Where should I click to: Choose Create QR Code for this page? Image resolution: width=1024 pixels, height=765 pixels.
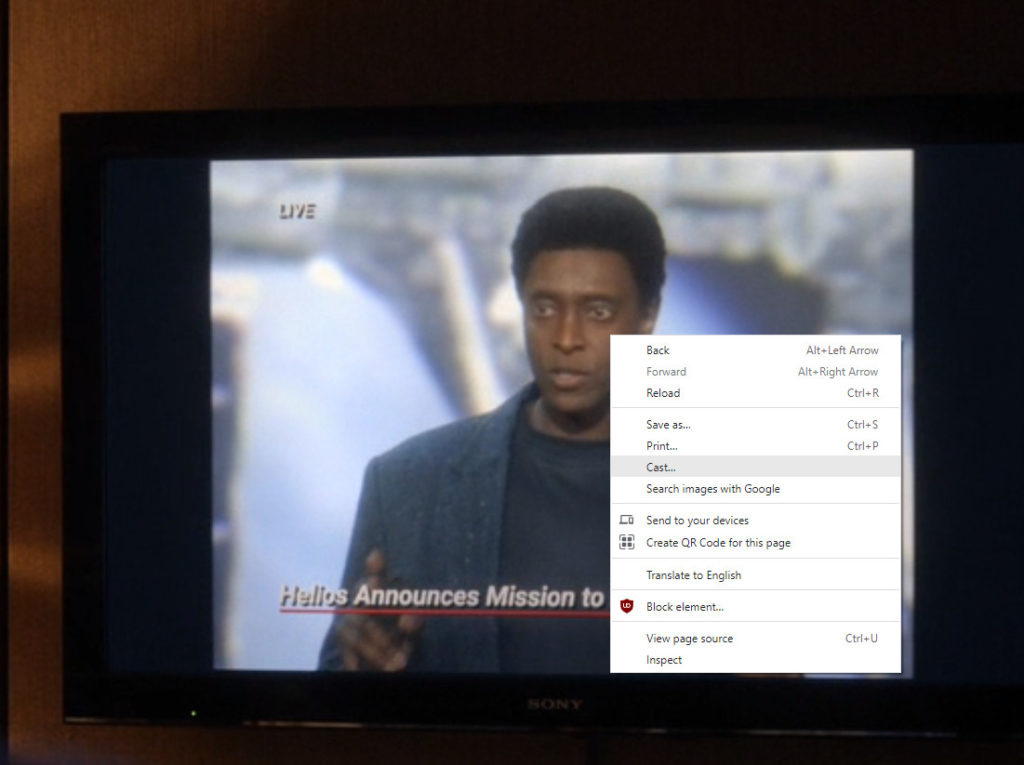coord(718,543)
